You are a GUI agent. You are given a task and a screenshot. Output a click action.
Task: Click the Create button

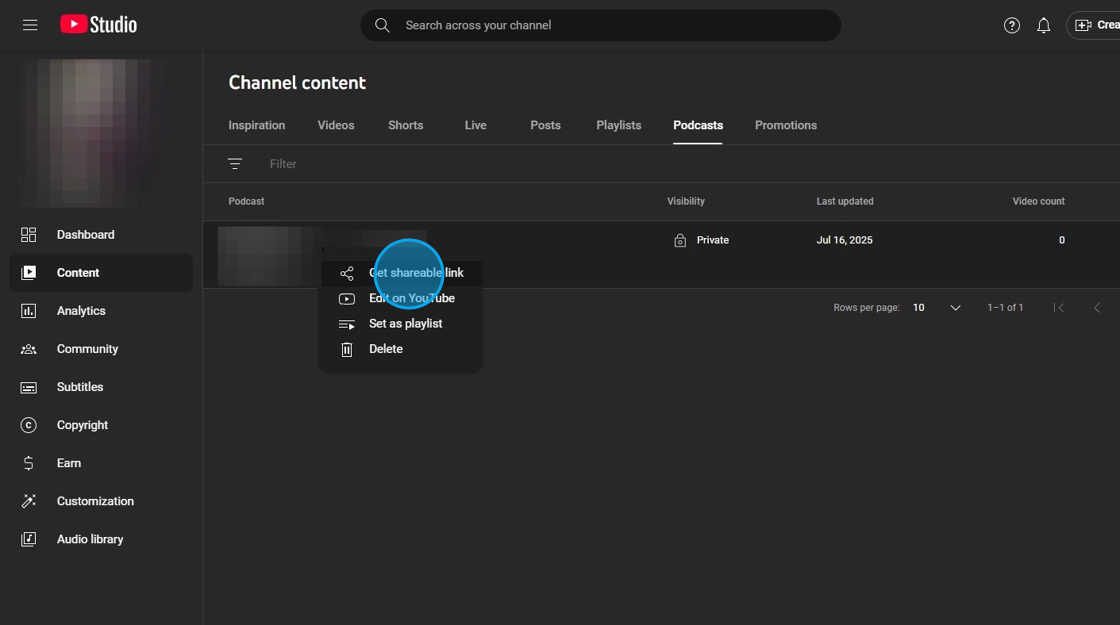(1094, 25)
